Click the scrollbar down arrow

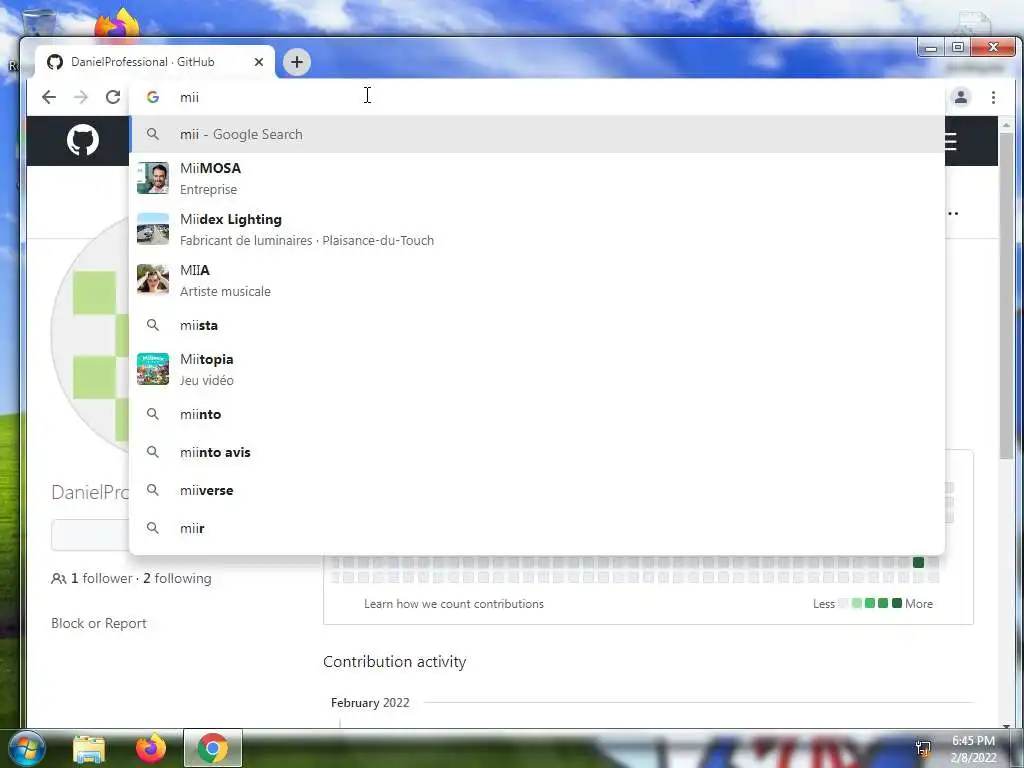click(1006, 725)
